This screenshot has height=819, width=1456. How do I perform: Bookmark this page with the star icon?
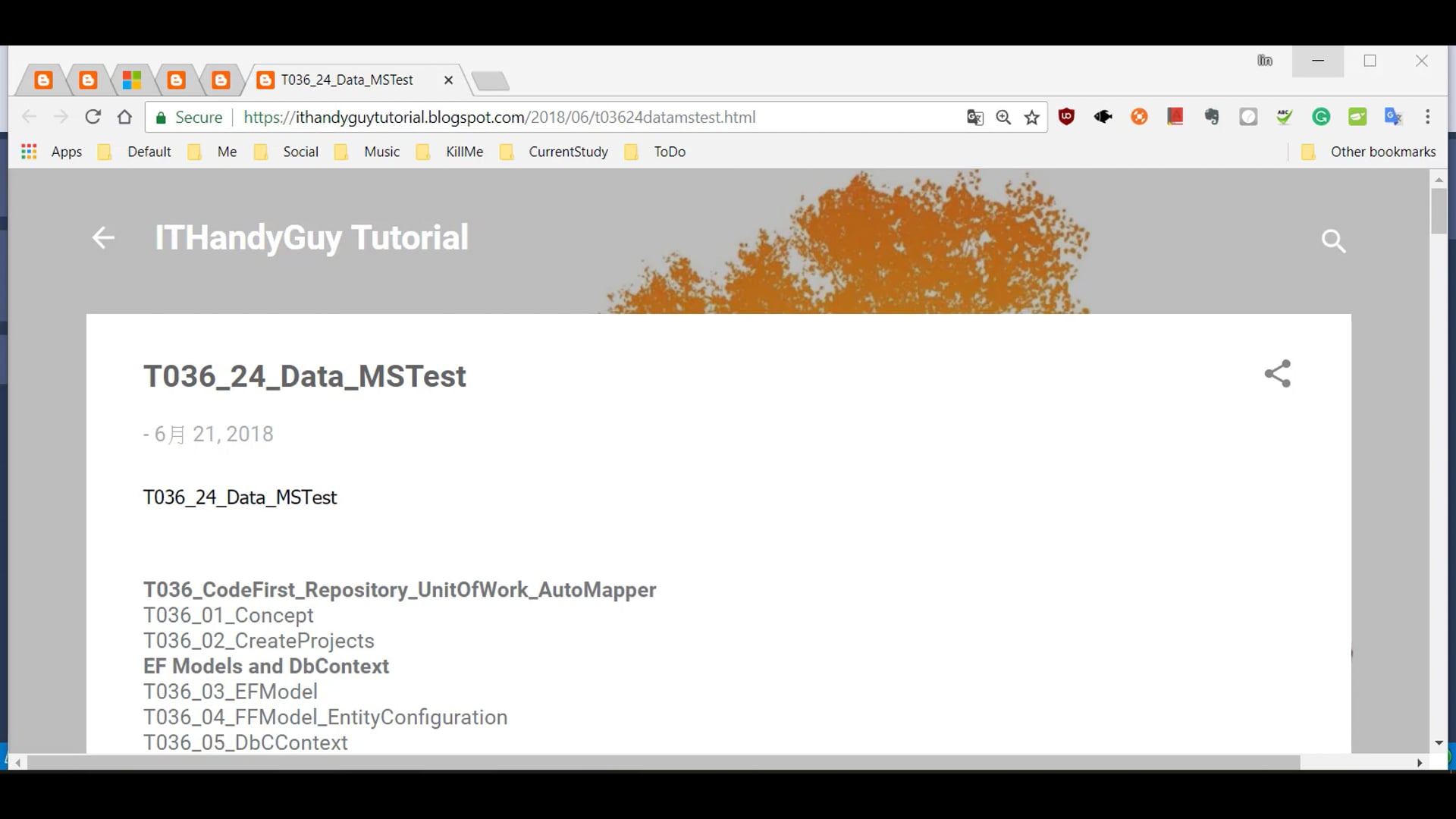[1031, 118]
